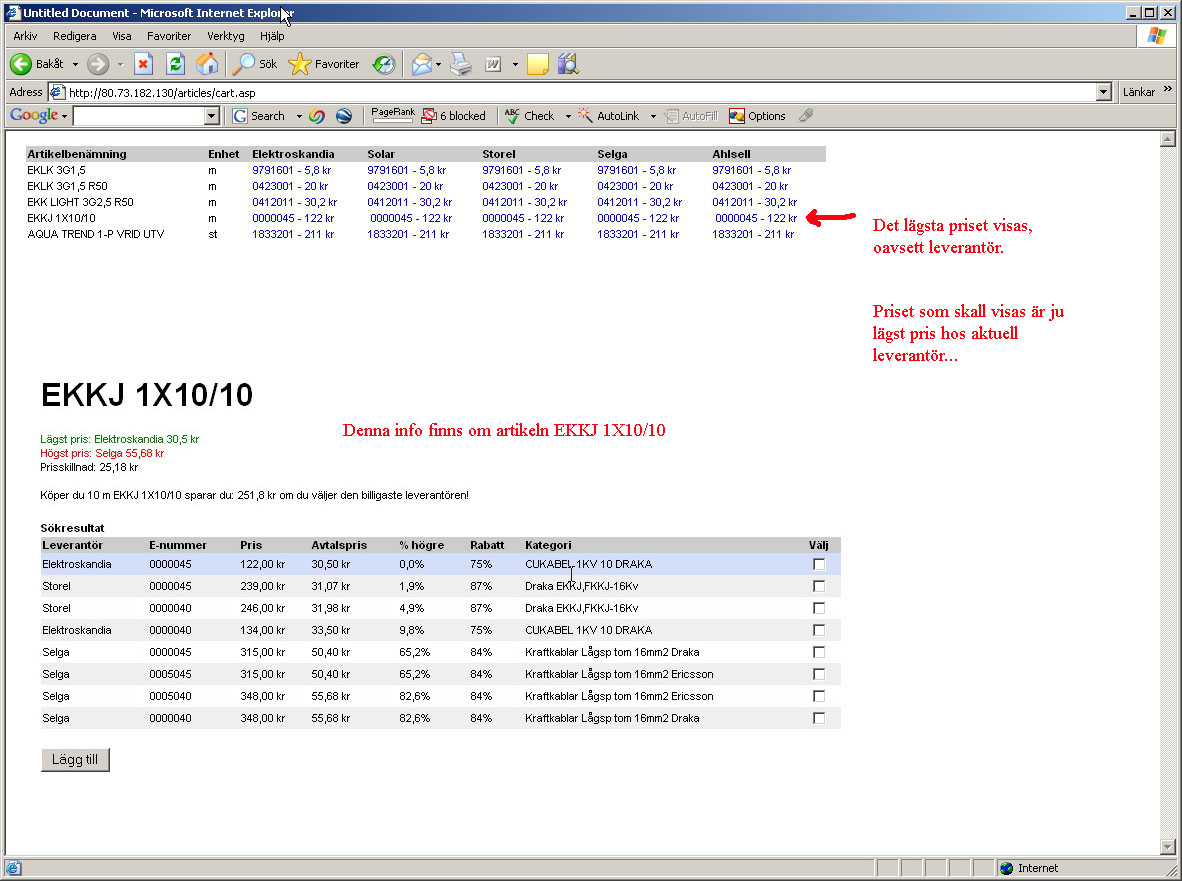The width and height of the screenshot is (1182, 881).
Task: Open the Favoriter menu
Action: [x=169, y=36]
